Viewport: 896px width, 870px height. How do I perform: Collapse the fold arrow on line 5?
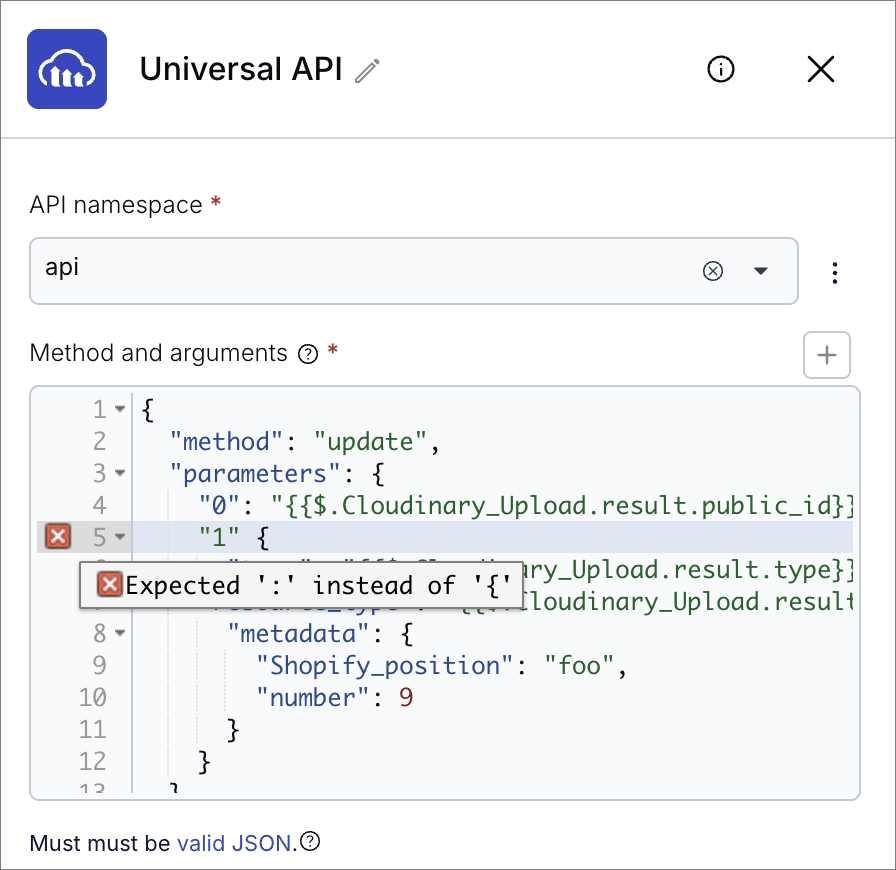(119, 537)
